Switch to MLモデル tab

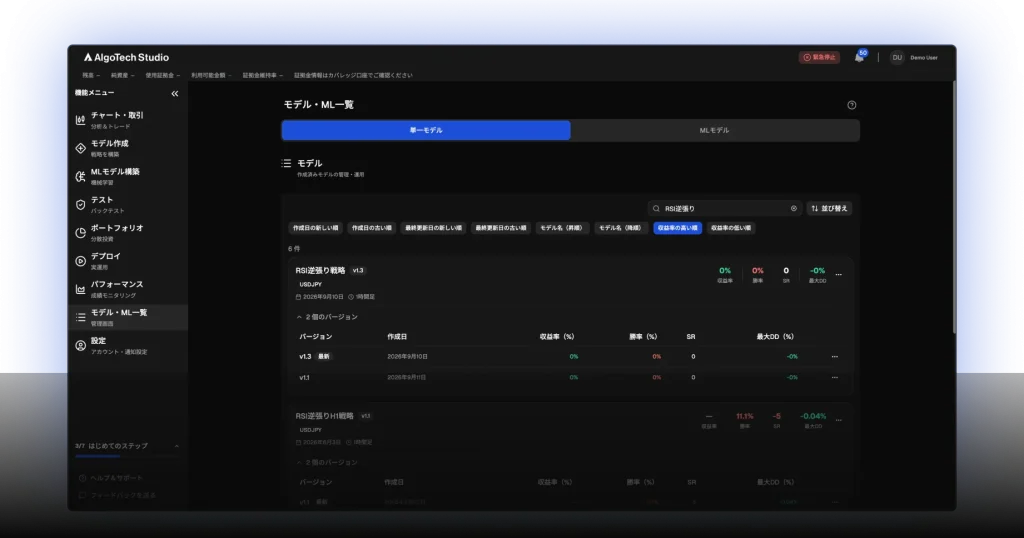[714, 131]
